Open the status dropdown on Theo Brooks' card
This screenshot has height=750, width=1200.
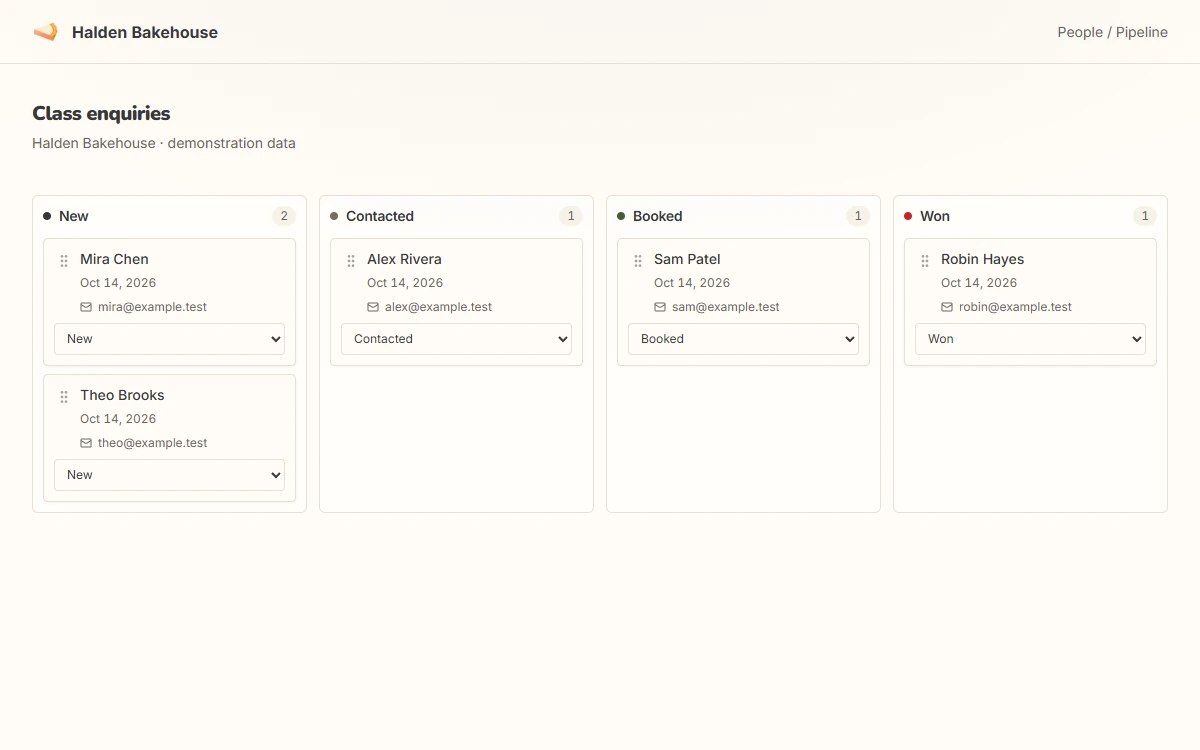(169, 475)
